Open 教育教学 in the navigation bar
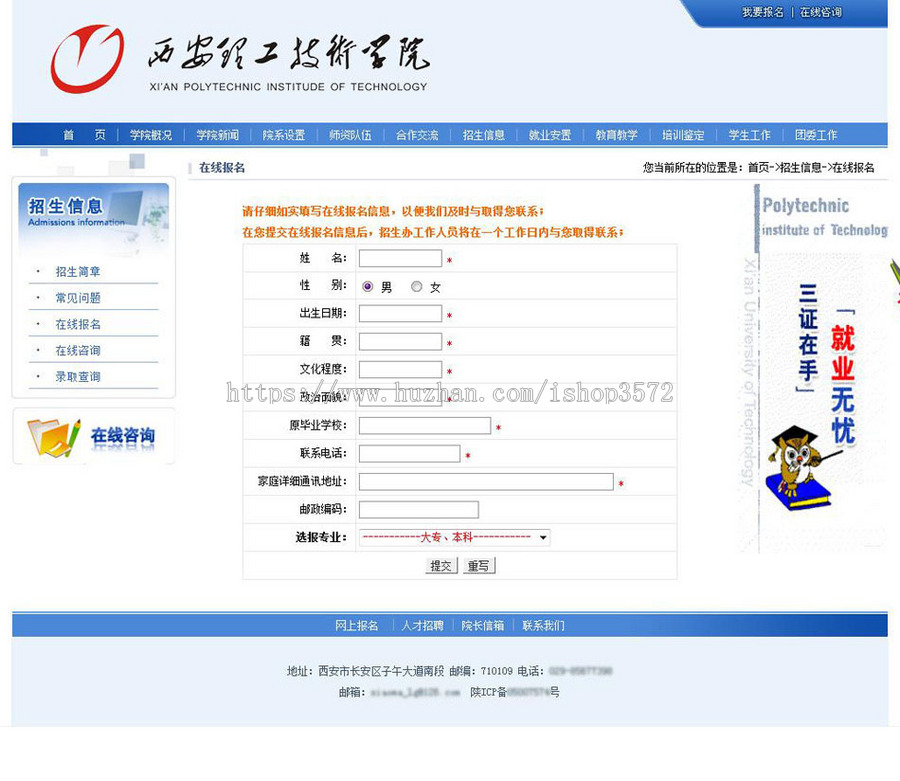This screenshot has height=781, width=900. [616, 135]
